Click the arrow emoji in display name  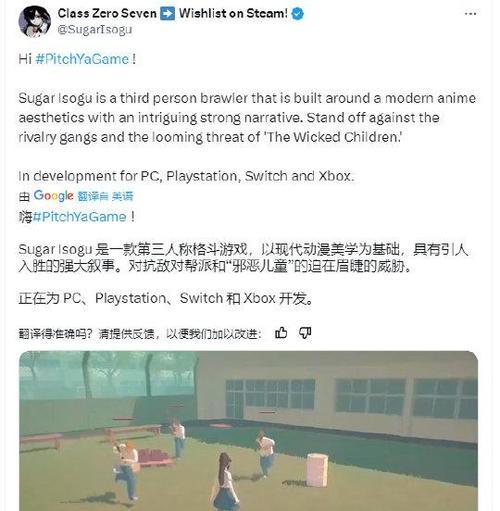pyautogui.click(x=167, y=14)
